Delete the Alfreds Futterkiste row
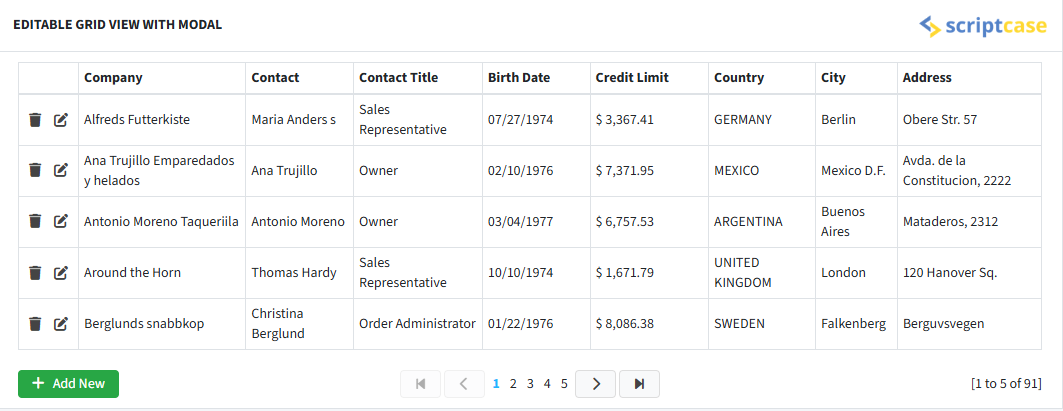The width and height of the screenshot is (1063, 411). (x=35, y=120)
